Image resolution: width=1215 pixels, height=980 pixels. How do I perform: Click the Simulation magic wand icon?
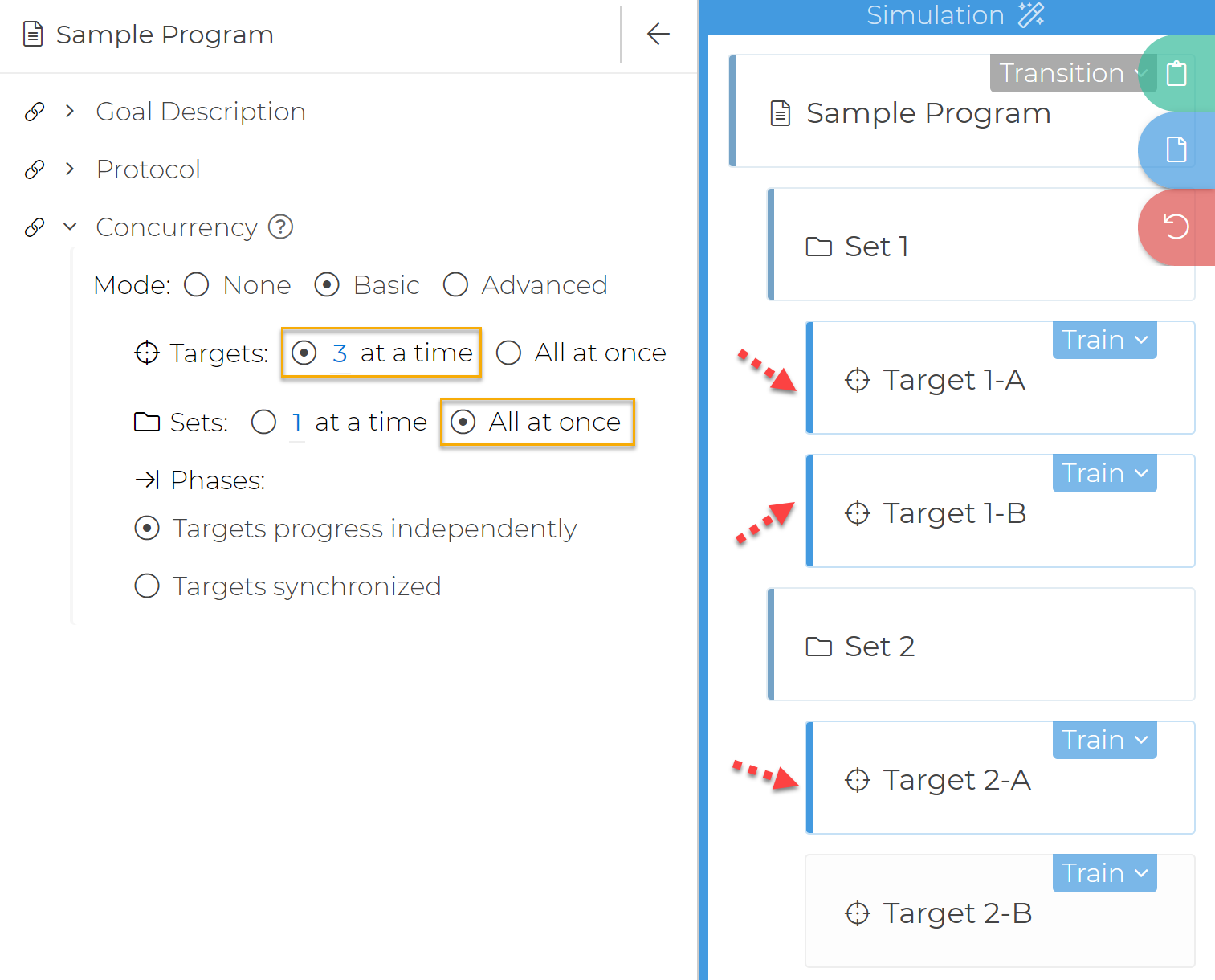click(x=1031, y=15)
